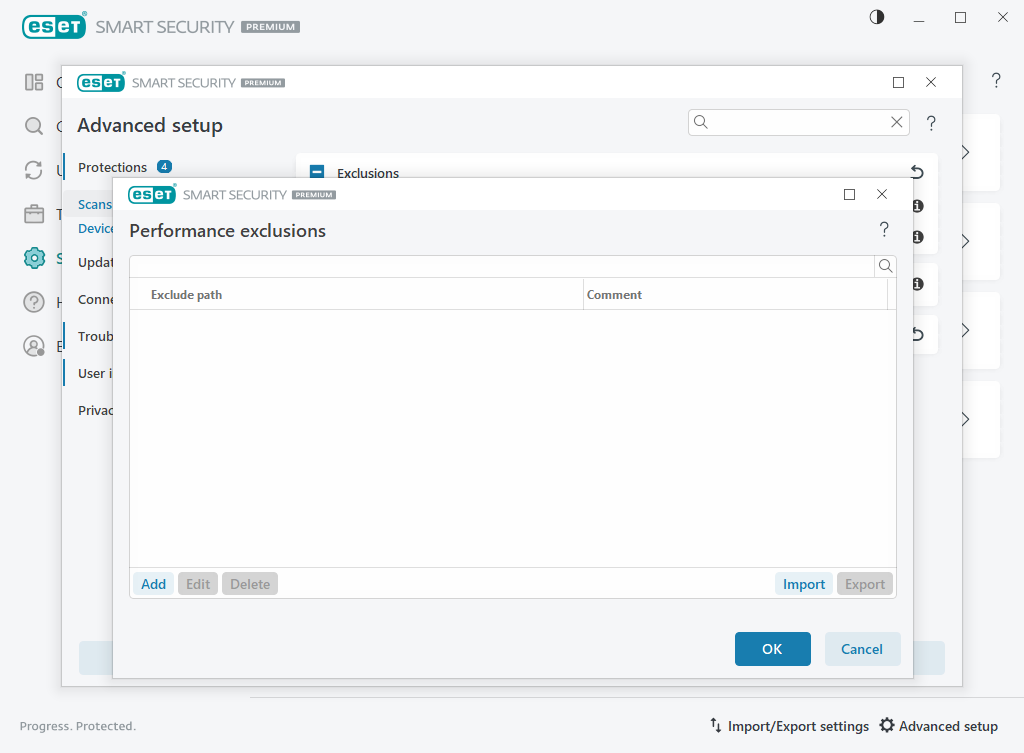
Task: Revert the Exclusions section using the undo arrow
Action: 917,172
